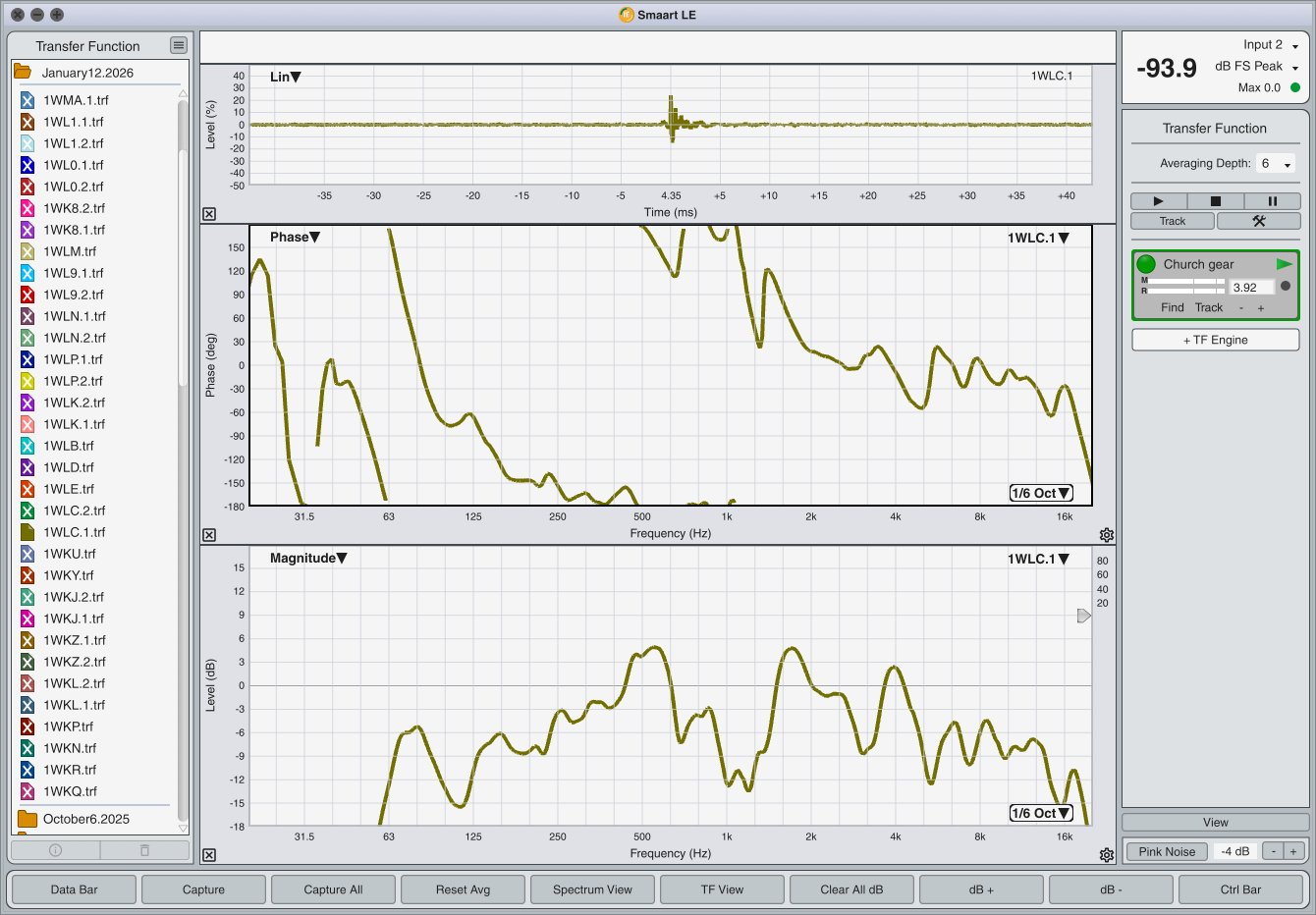Click the 1WLC.1.trf file icon

(x=27, y=532)
